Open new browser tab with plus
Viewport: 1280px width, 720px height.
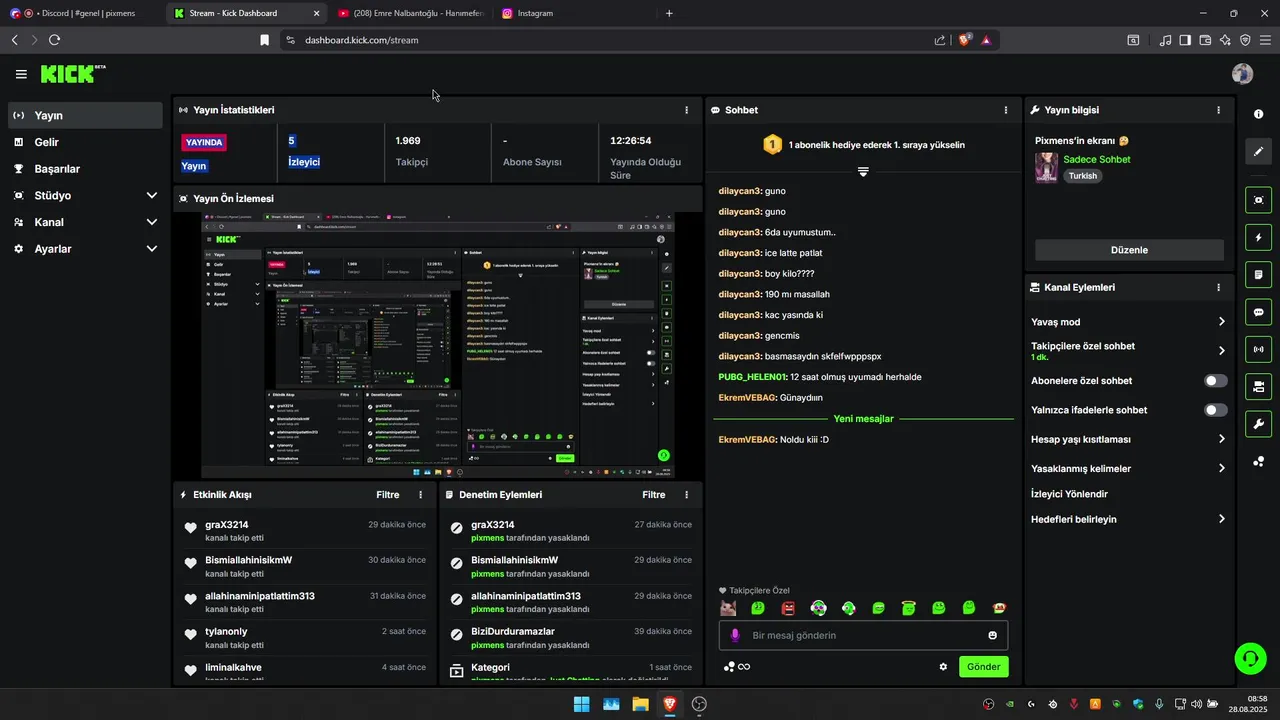pyautogui.click(x=669, y=13)
